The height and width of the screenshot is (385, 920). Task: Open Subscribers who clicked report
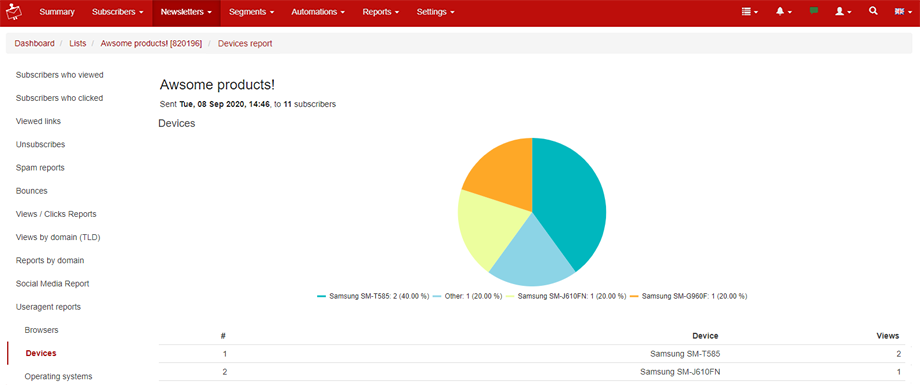click(x=59, y=98)
